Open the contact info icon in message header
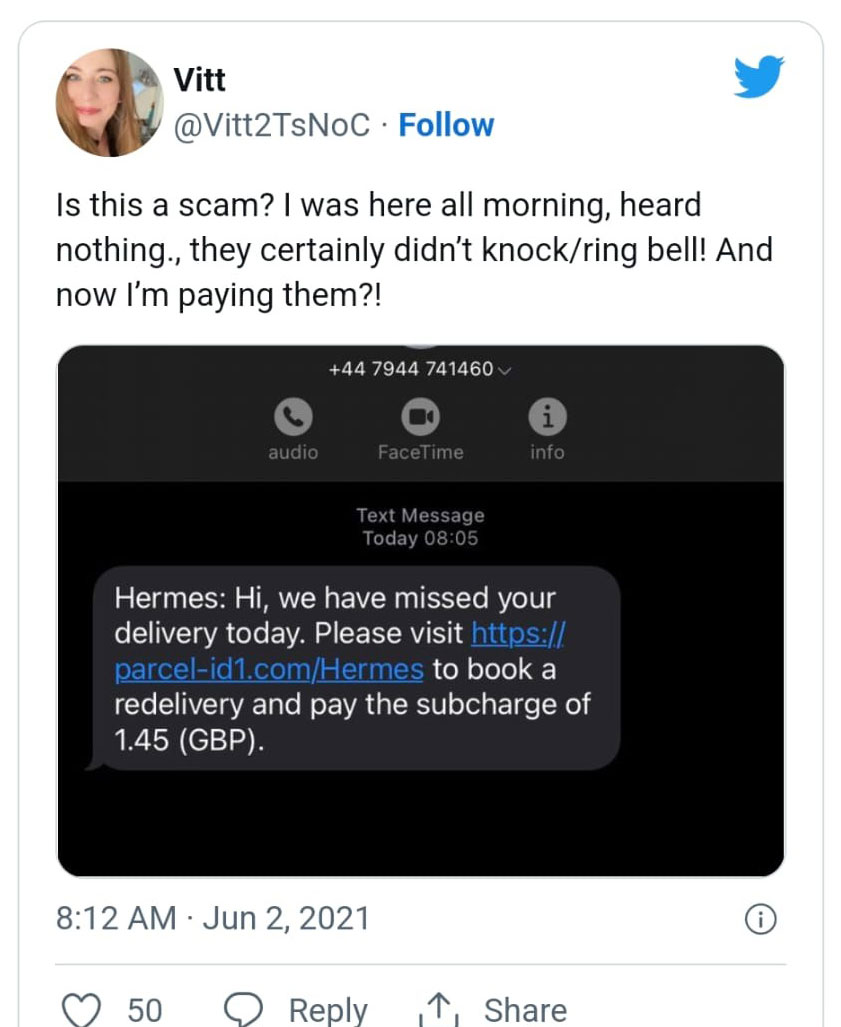The height and width of the screenshot is (1027, 841). tap(547, 416)
